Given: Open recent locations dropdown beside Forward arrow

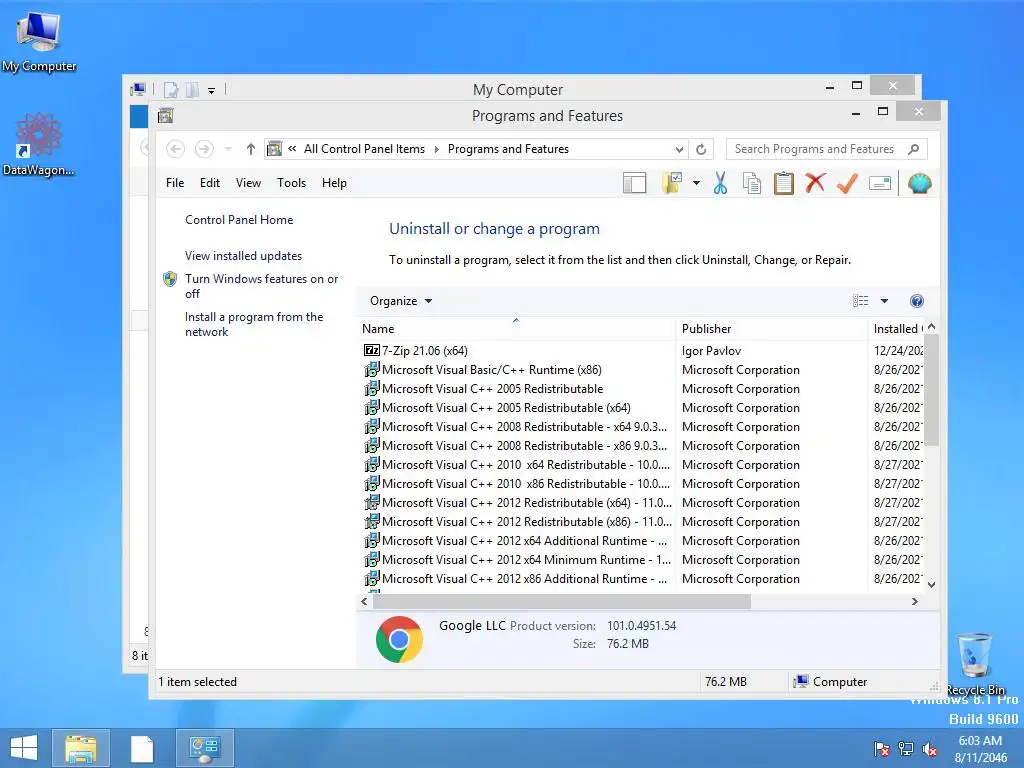Looking at the screenshot, I should point(228,150).
